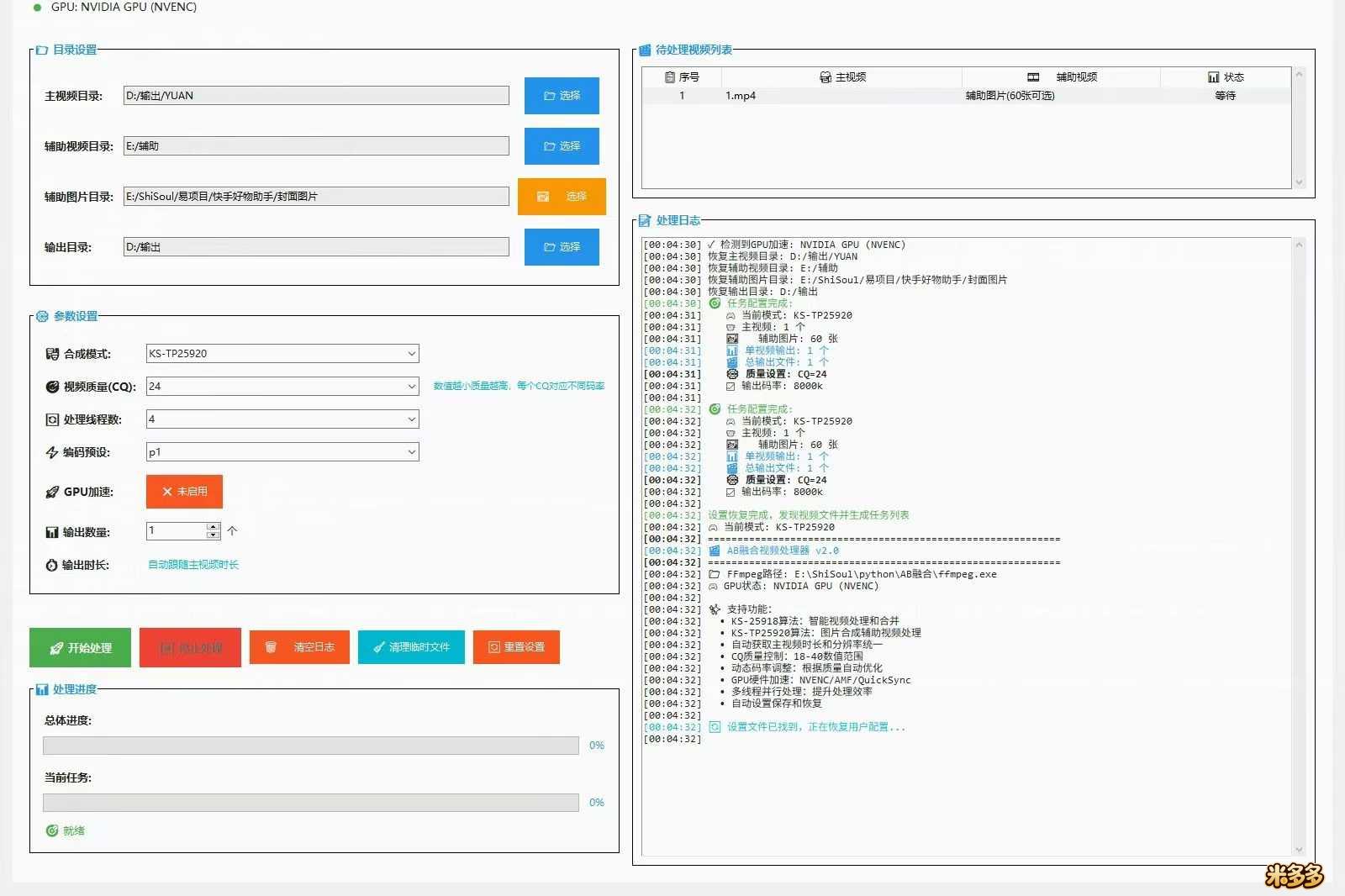Click the 处理日志 panel header icon
Image resolution: width=1345 pixels, height=896 pixels.
coord(645,221)
